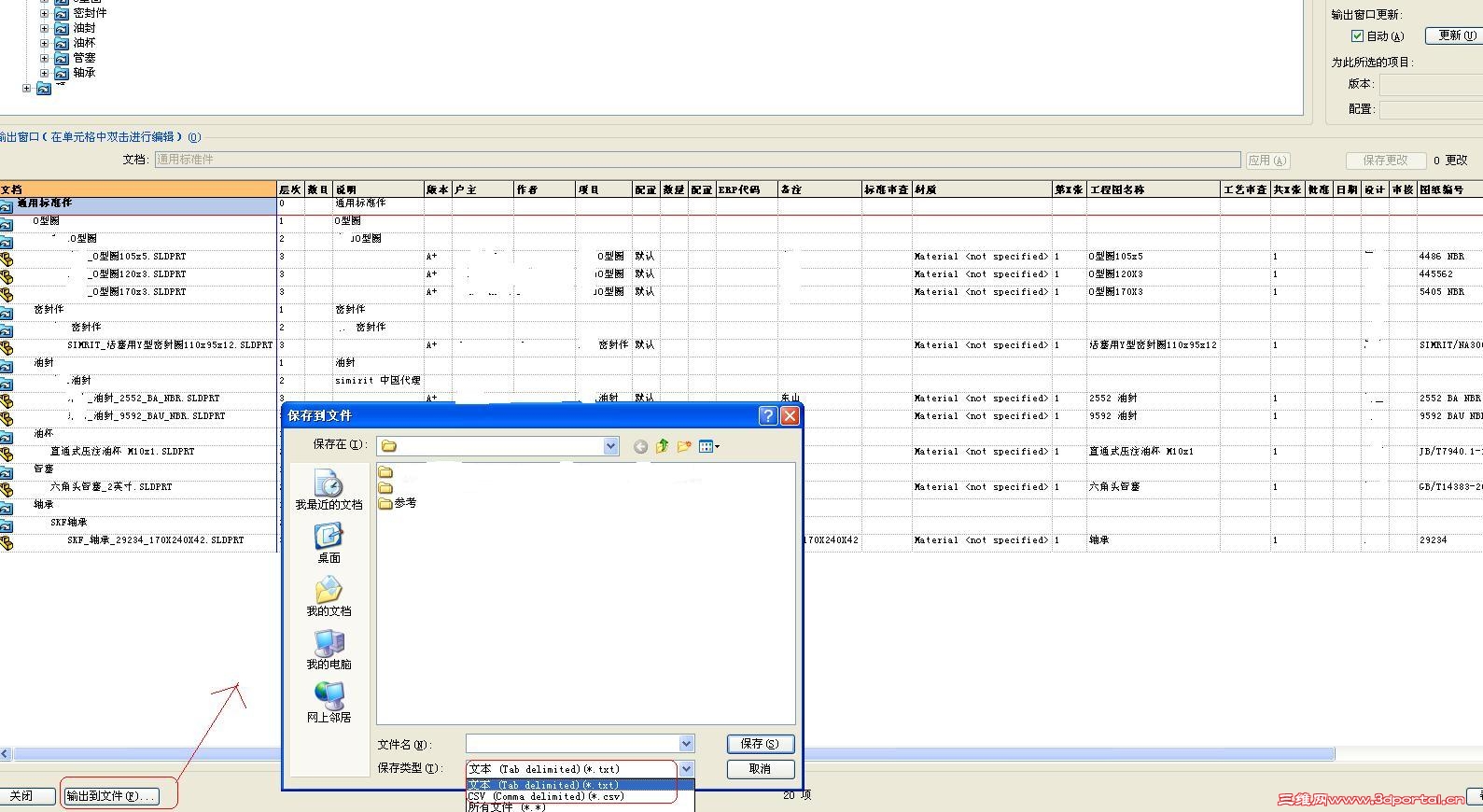Choose CSV (Comma delimited)(*.csv) file type
The image size is (1483, 812).
coord(581,796)
